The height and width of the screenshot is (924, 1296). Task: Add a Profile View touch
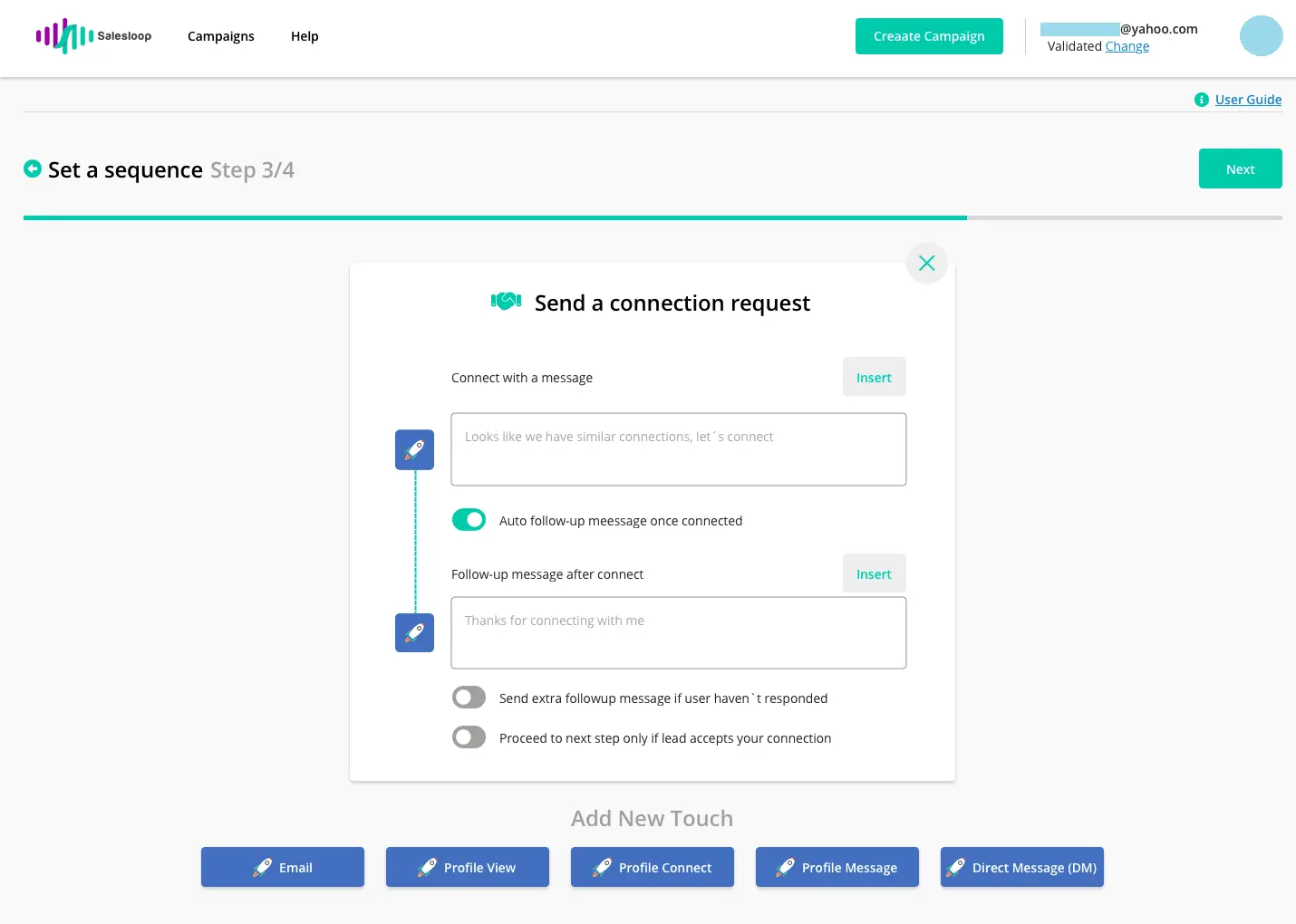tap(468, 867)
